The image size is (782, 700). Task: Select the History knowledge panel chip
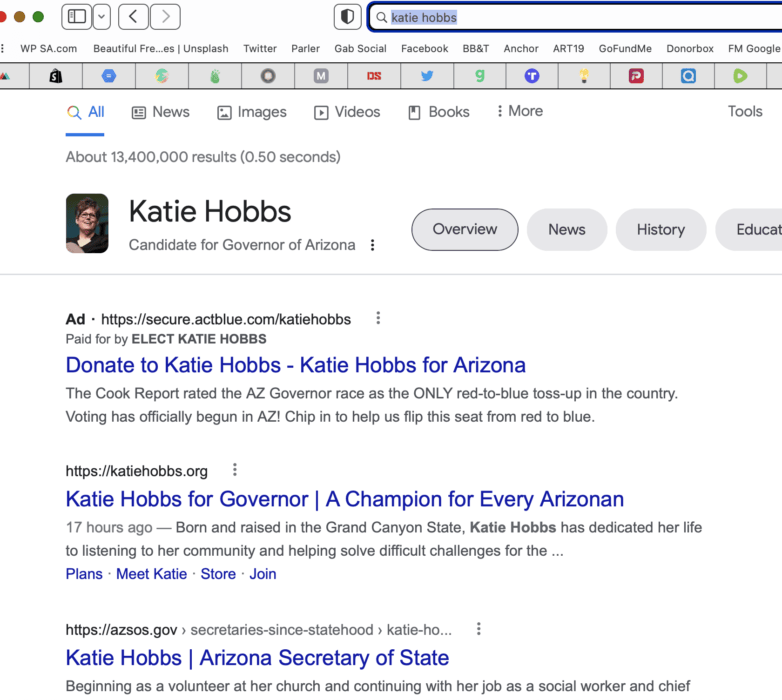click(661, 229)
